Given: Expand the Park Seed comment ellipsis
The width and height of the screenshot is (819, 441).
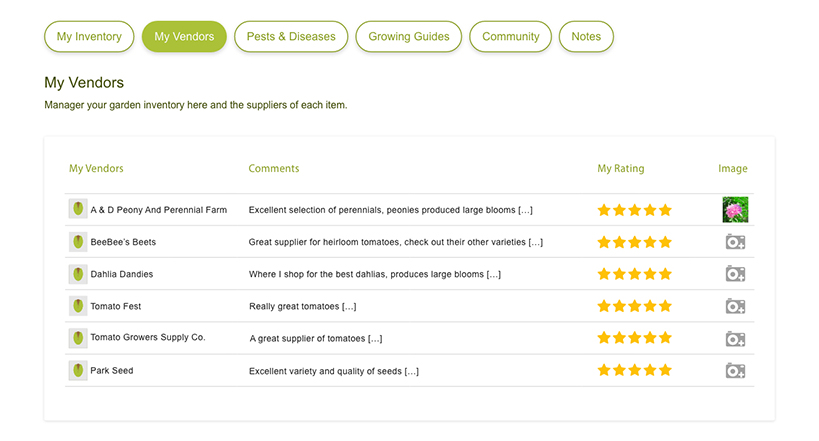Looking at the screenshot, I should pyautogui.click(x=412, y=372).
